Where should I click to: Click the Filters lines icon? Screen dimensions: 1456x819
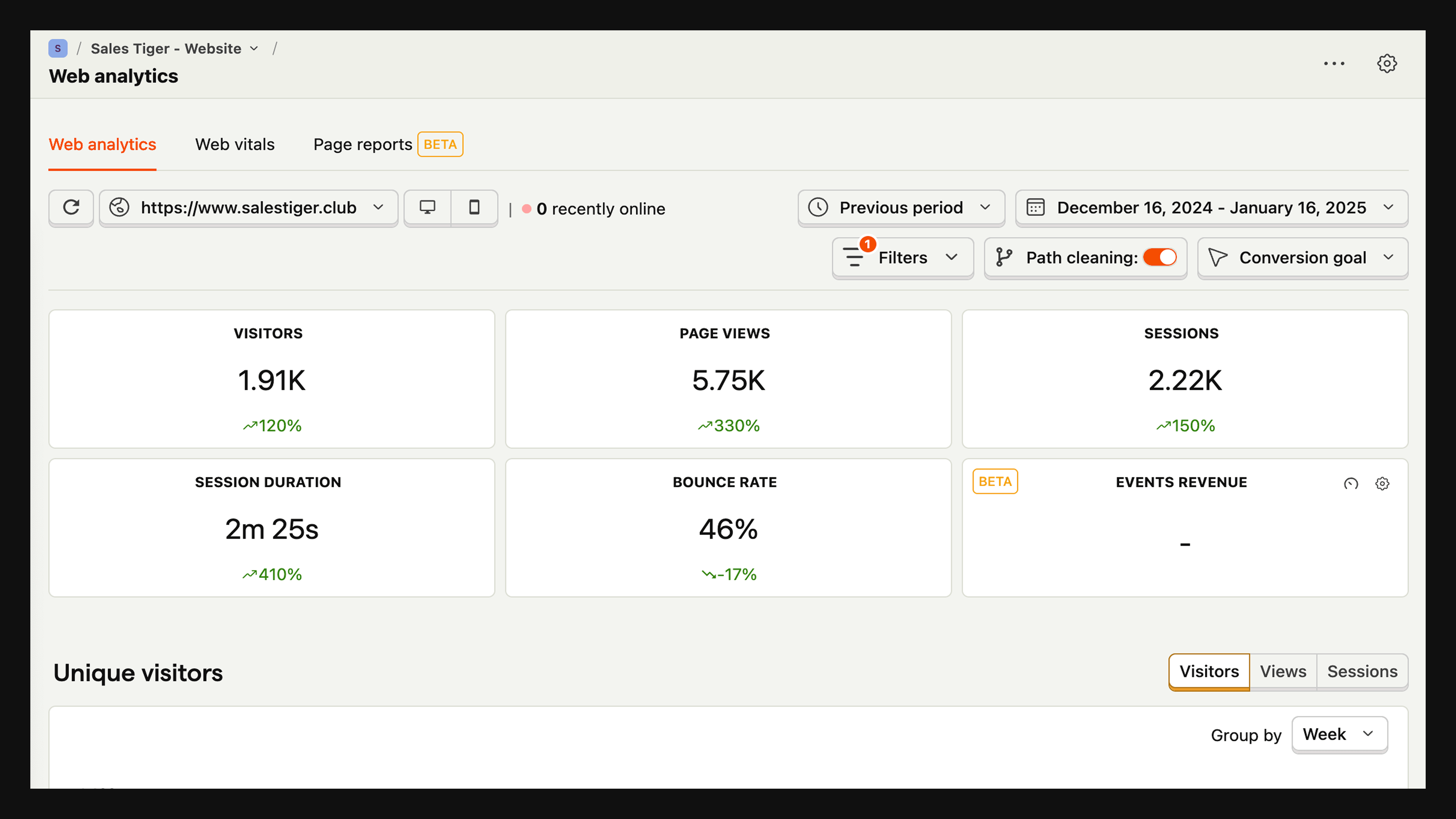click(x=854, y=257)
